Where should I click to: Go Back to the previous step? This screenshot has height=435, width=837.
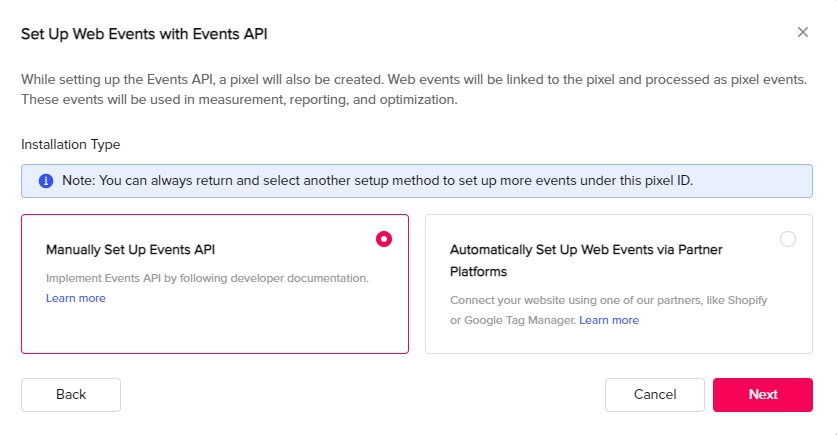pos(71,395)
